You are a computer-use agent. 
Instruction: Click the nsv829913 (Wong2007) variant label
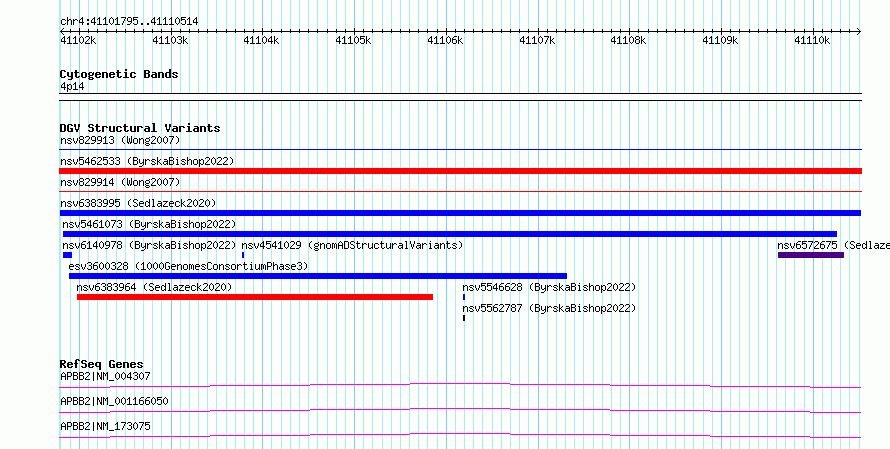click(x=120, y=140)
